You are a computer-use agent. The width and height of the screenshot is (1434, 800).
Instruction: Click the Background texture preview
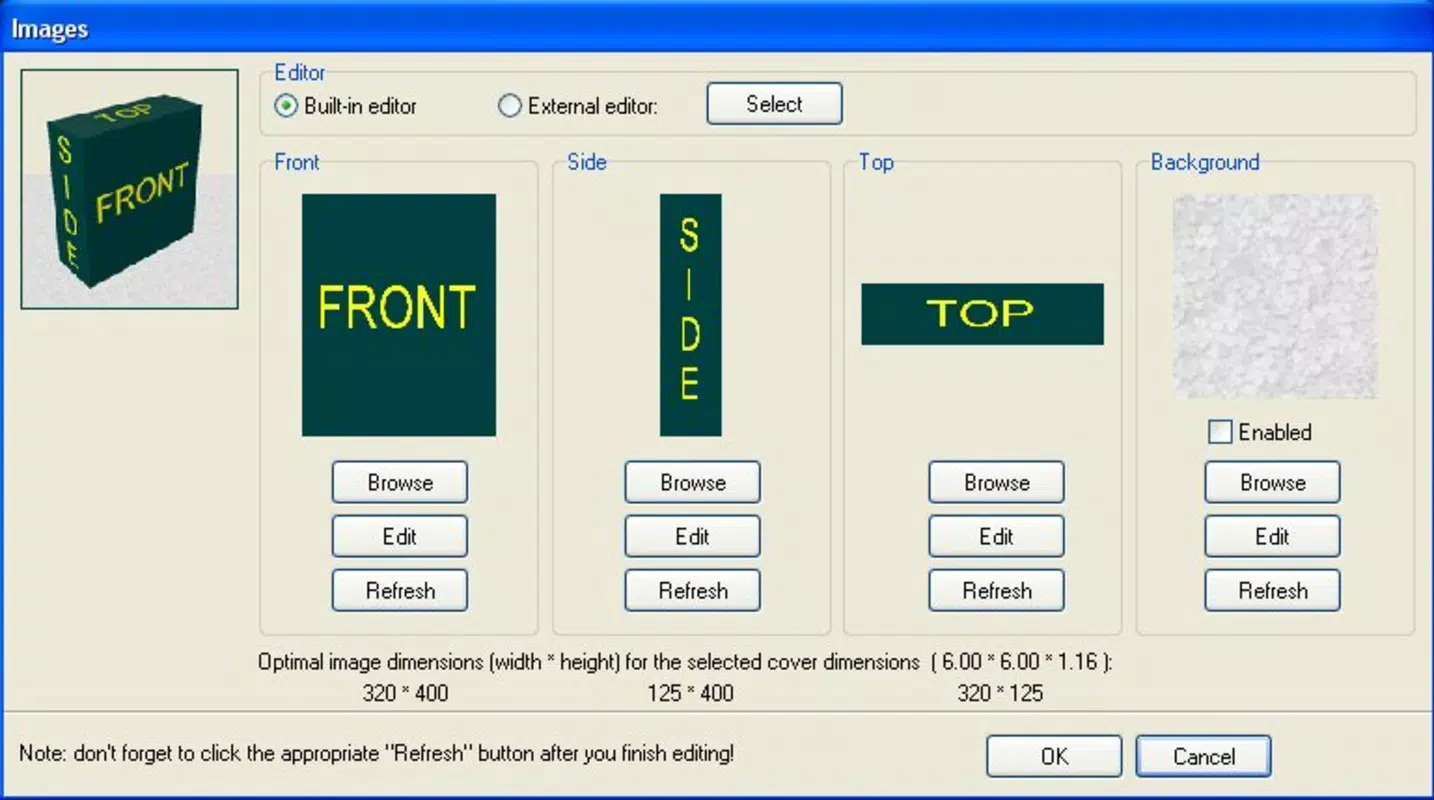point(1275,297)
